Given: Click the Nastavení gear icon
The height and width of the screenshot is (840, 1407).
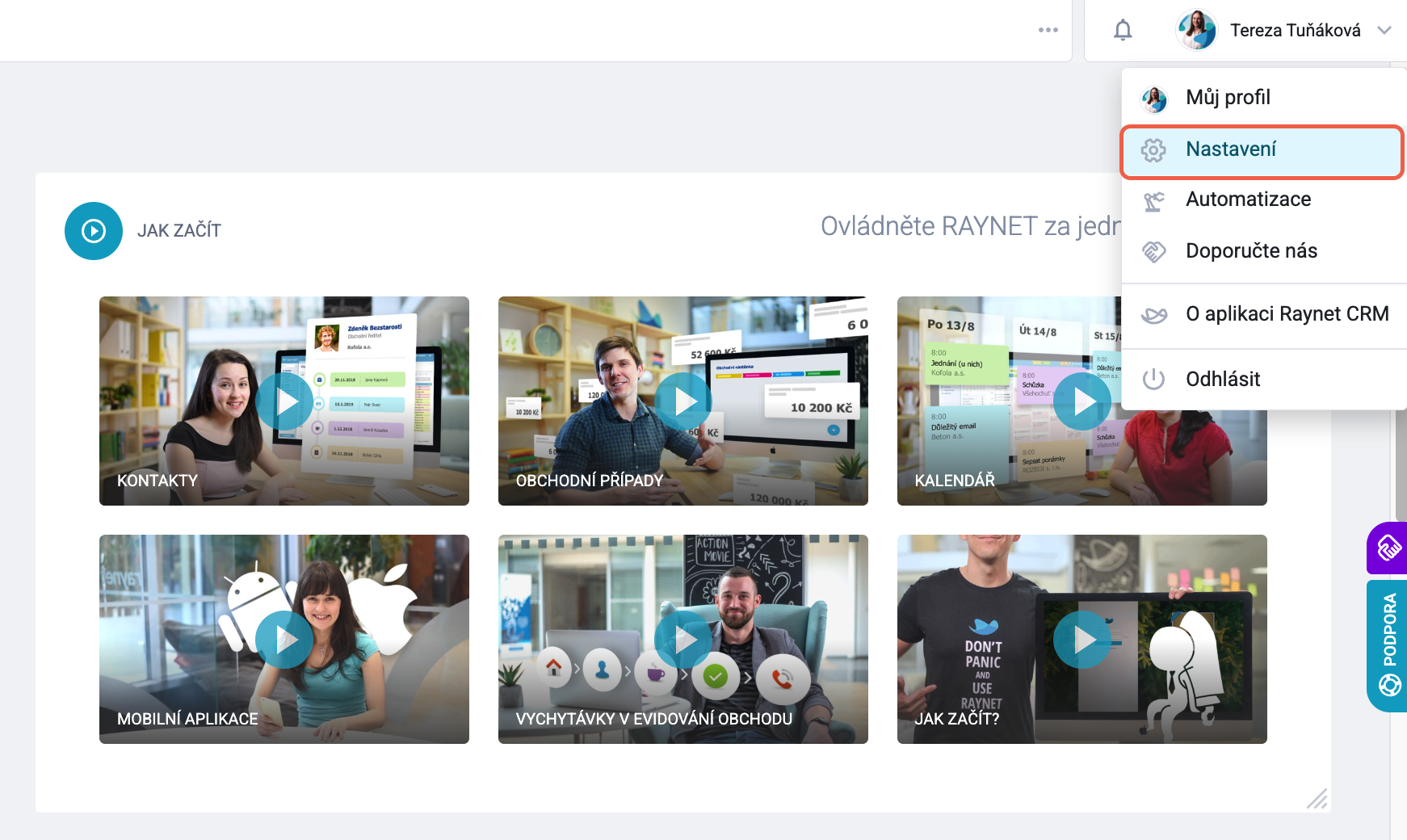Looking at the screenshot, I should (1153, 150).
